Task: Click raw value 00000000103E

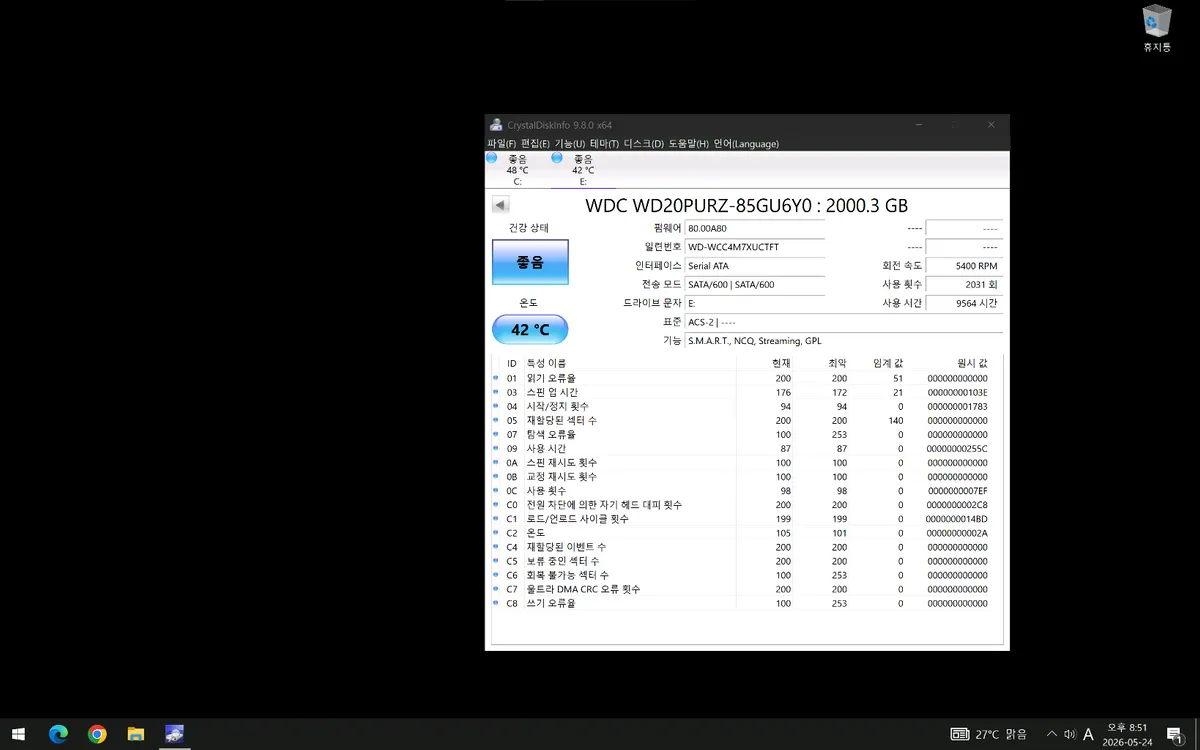Action: point(957,392)
